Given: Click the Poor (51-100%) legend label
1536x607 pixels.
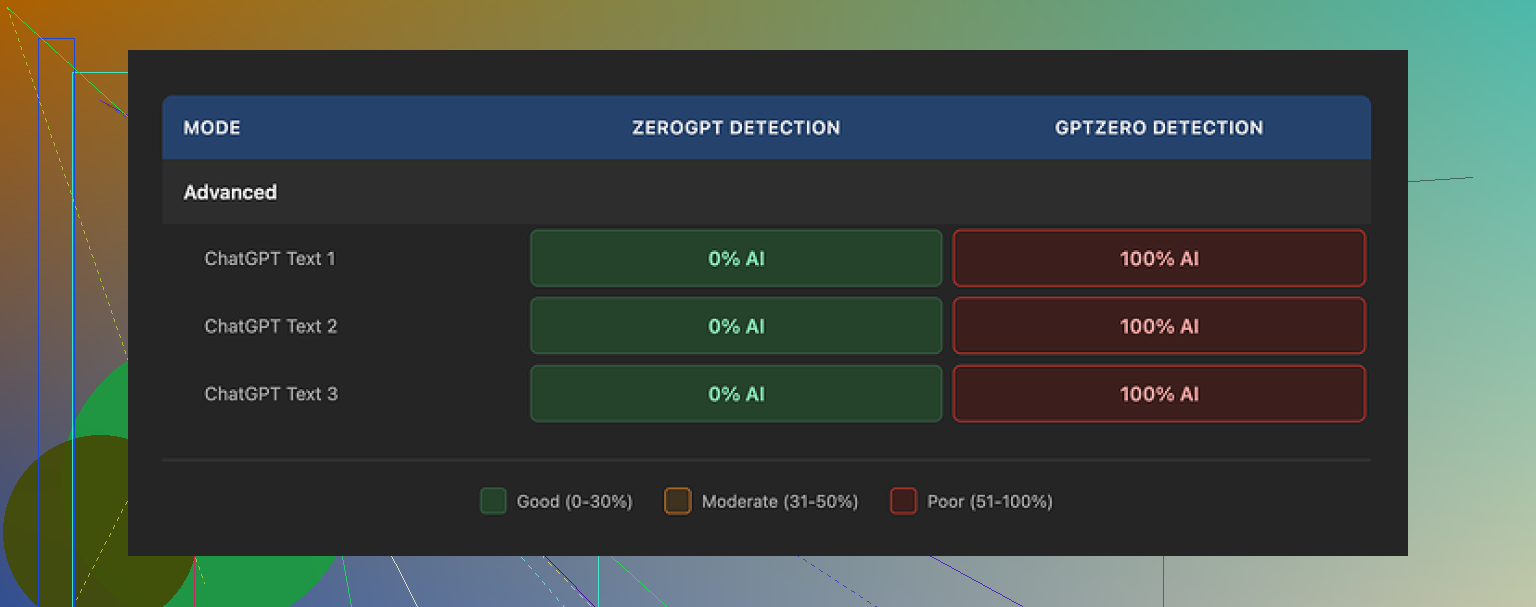Looking at the screenshot, I should [x=990, y=501].
